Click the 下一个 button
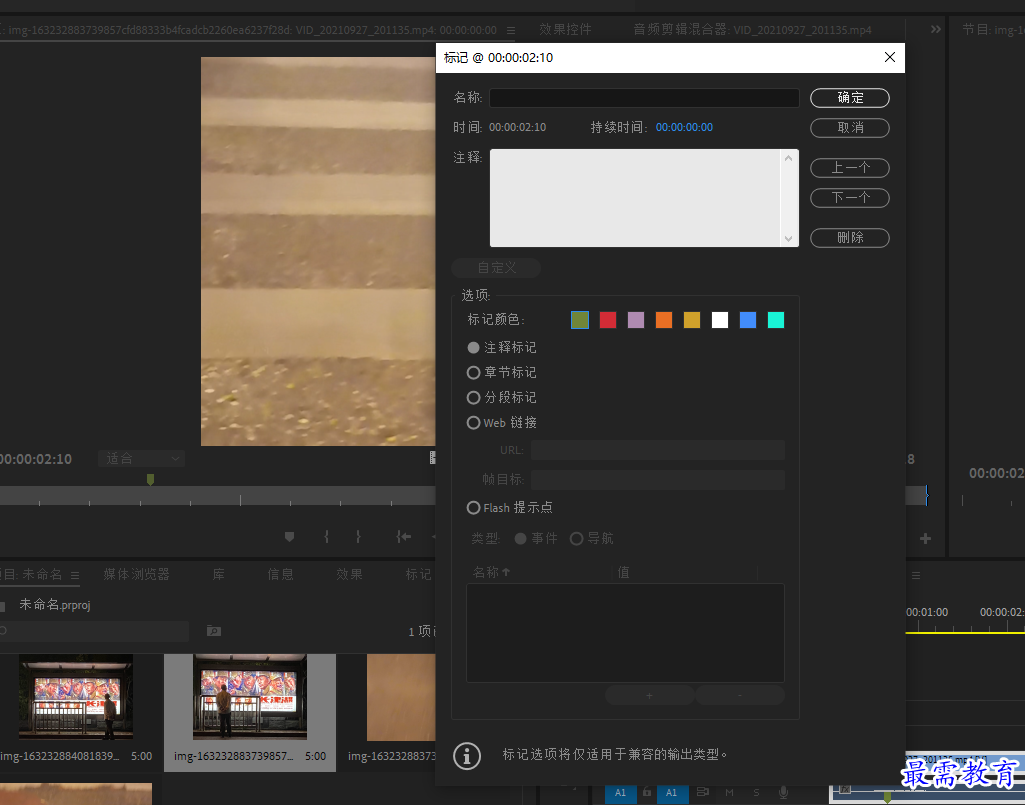The image size is (1025, 805). click(x=850, y=197)
